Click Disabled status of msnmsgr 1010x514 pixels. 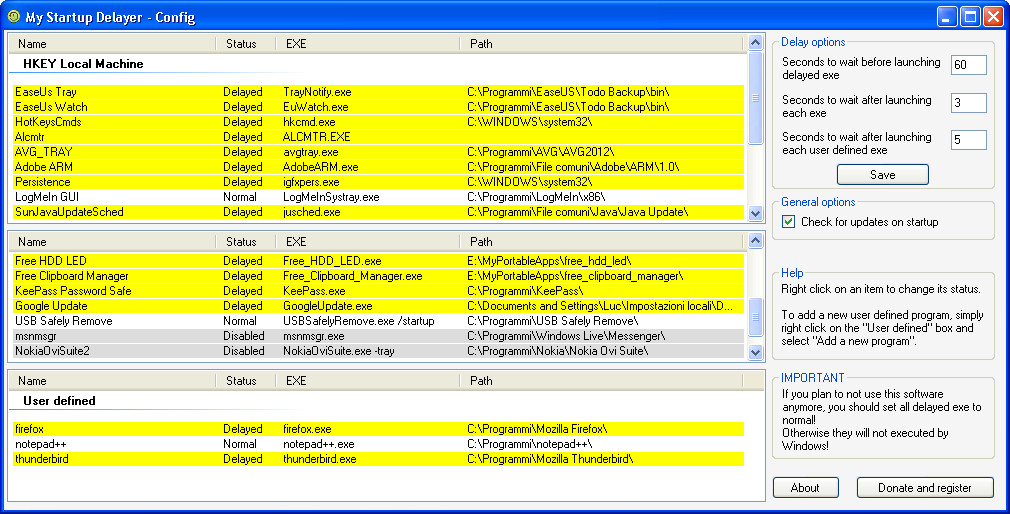click(243, 336)
